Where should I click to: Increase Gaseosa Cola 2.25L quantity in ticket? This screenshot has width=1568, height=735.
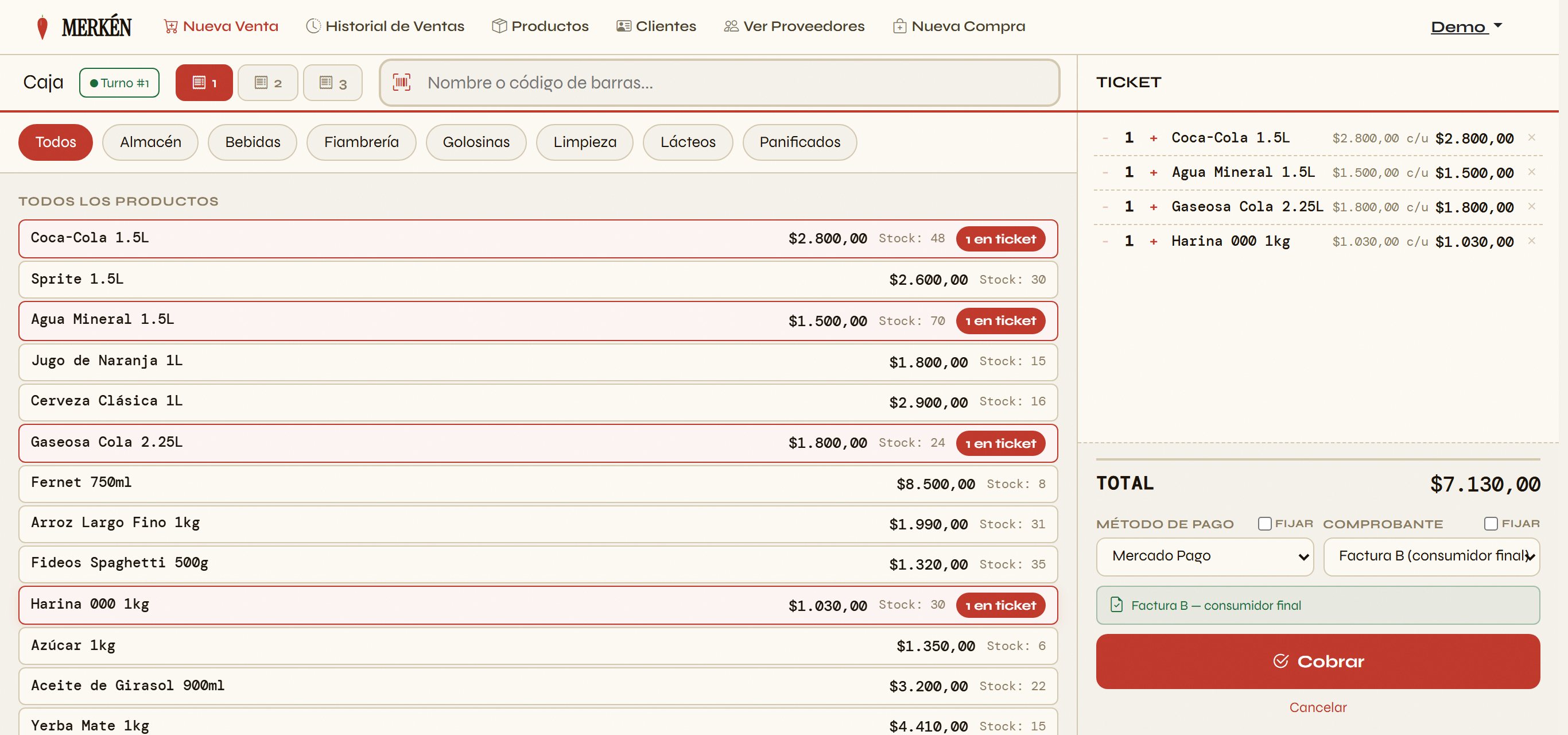tap(1154, 207)
